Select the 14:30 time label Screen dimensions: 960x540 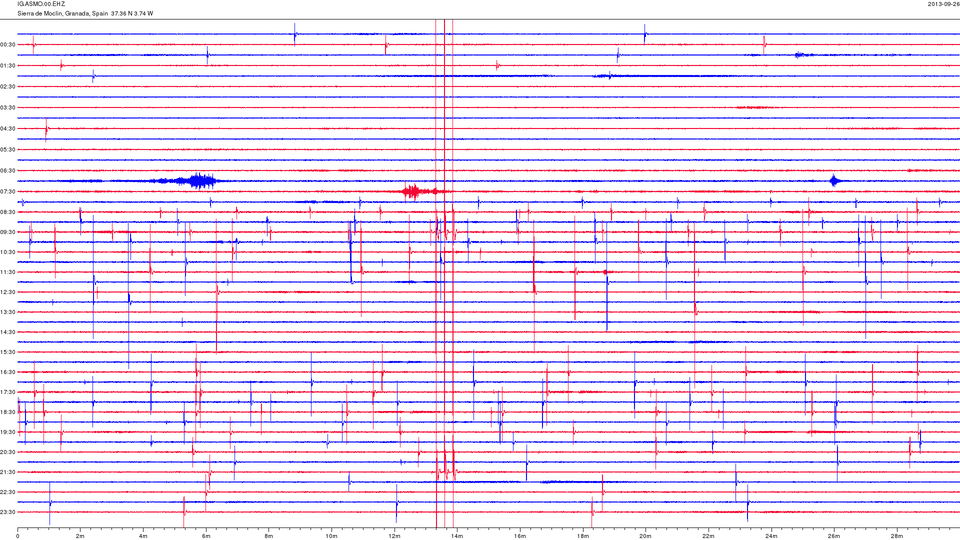pos(8,332)
